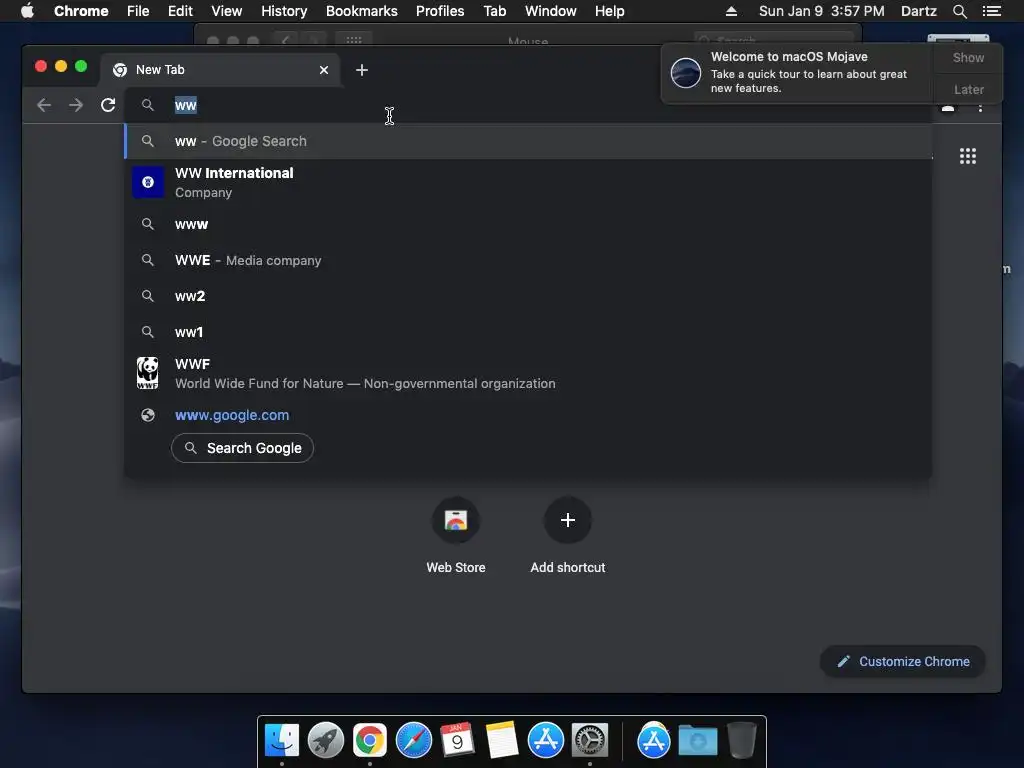This screenshot has height=768, width=1024.
Task: Open the Apple menu
Action: pos(27,11)
